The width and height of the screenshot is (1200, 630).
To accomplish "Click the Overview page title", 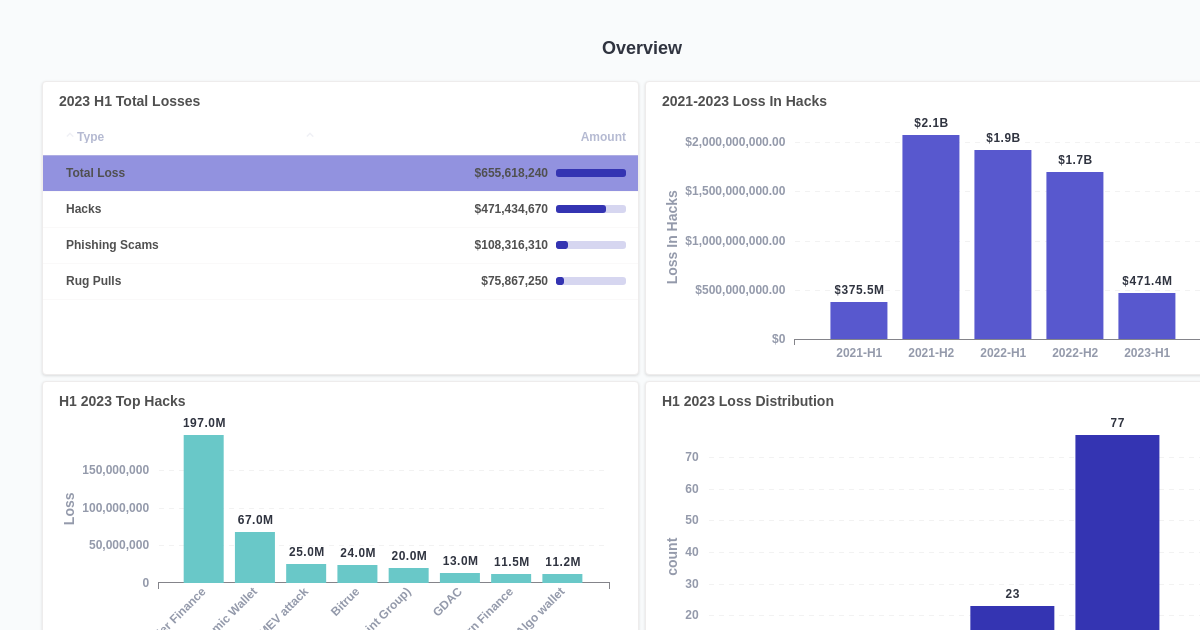I will (x=641, y=47).
